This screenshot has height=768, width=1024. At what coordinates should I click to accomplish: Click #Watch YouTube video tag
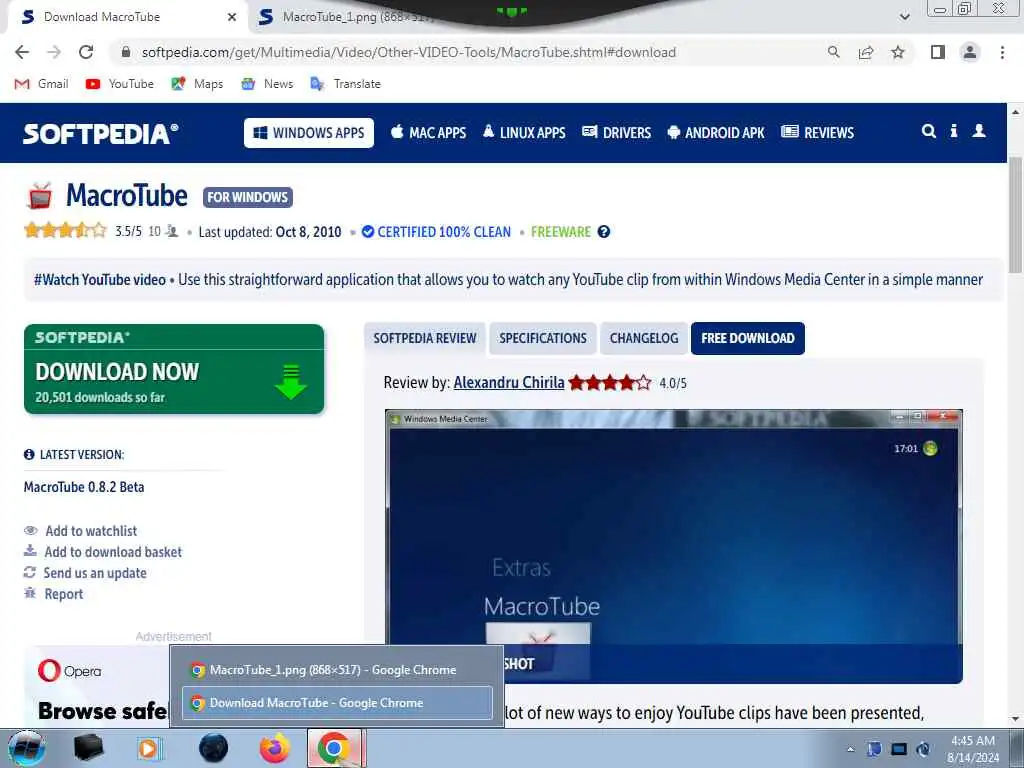(x=100, y=280)
